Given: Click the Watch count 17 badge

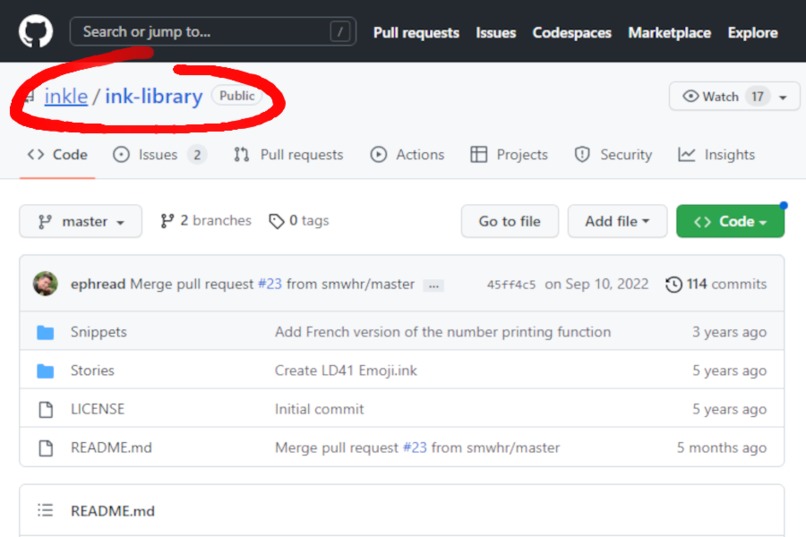Looking at the screenshot, I should (x=757, y=96).
